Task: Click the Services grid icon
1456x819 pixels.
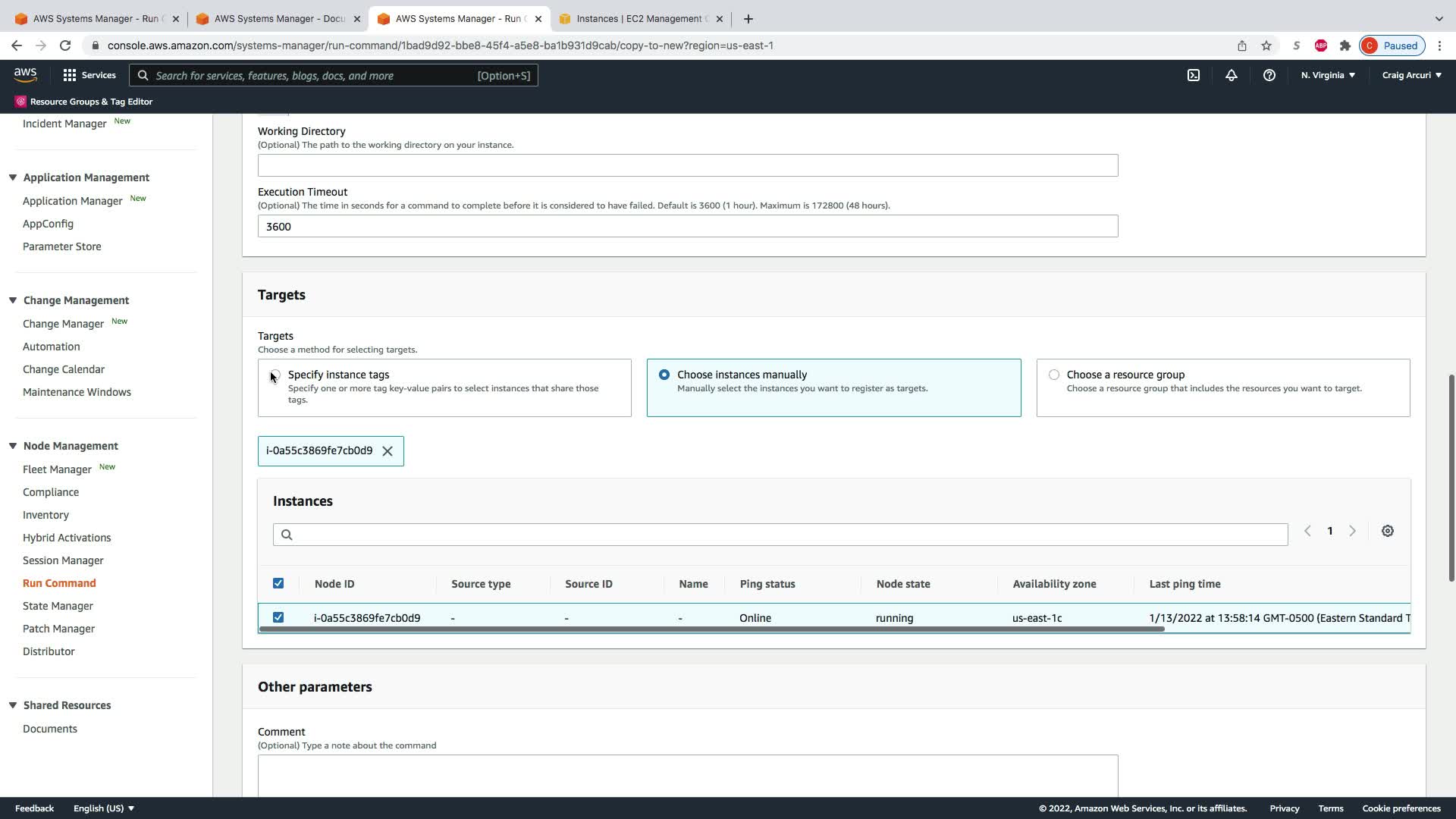Action: click(70, 75)
